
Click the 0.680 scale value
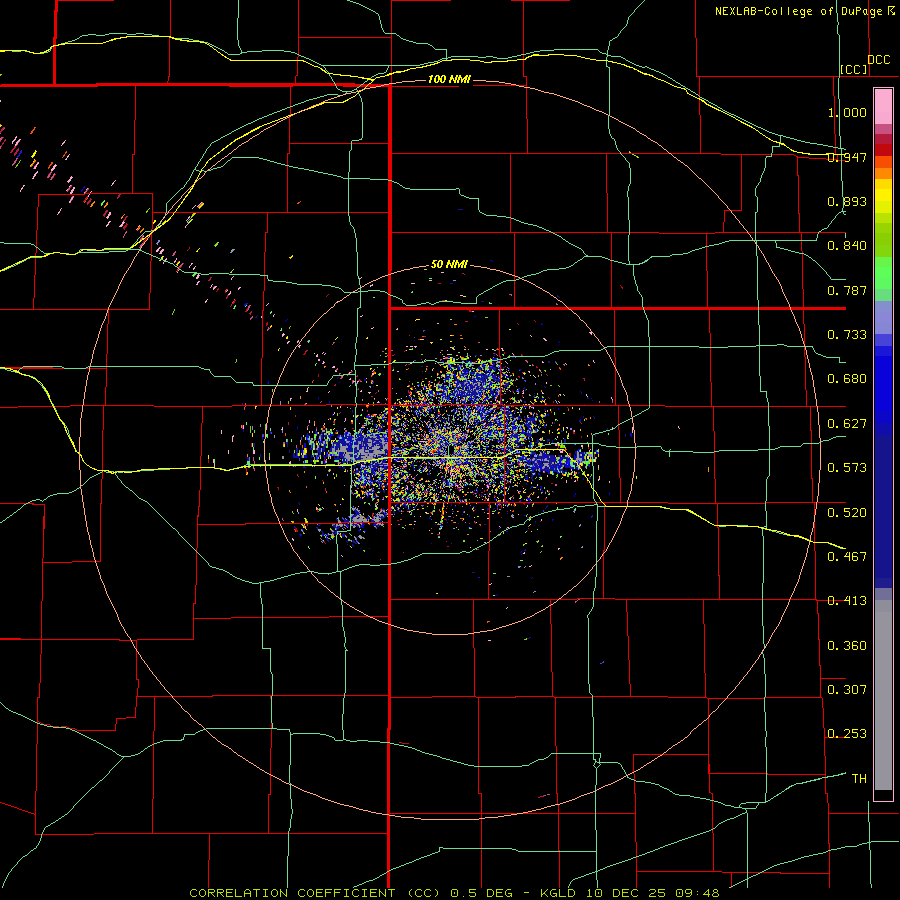click(x=847, y=379)
